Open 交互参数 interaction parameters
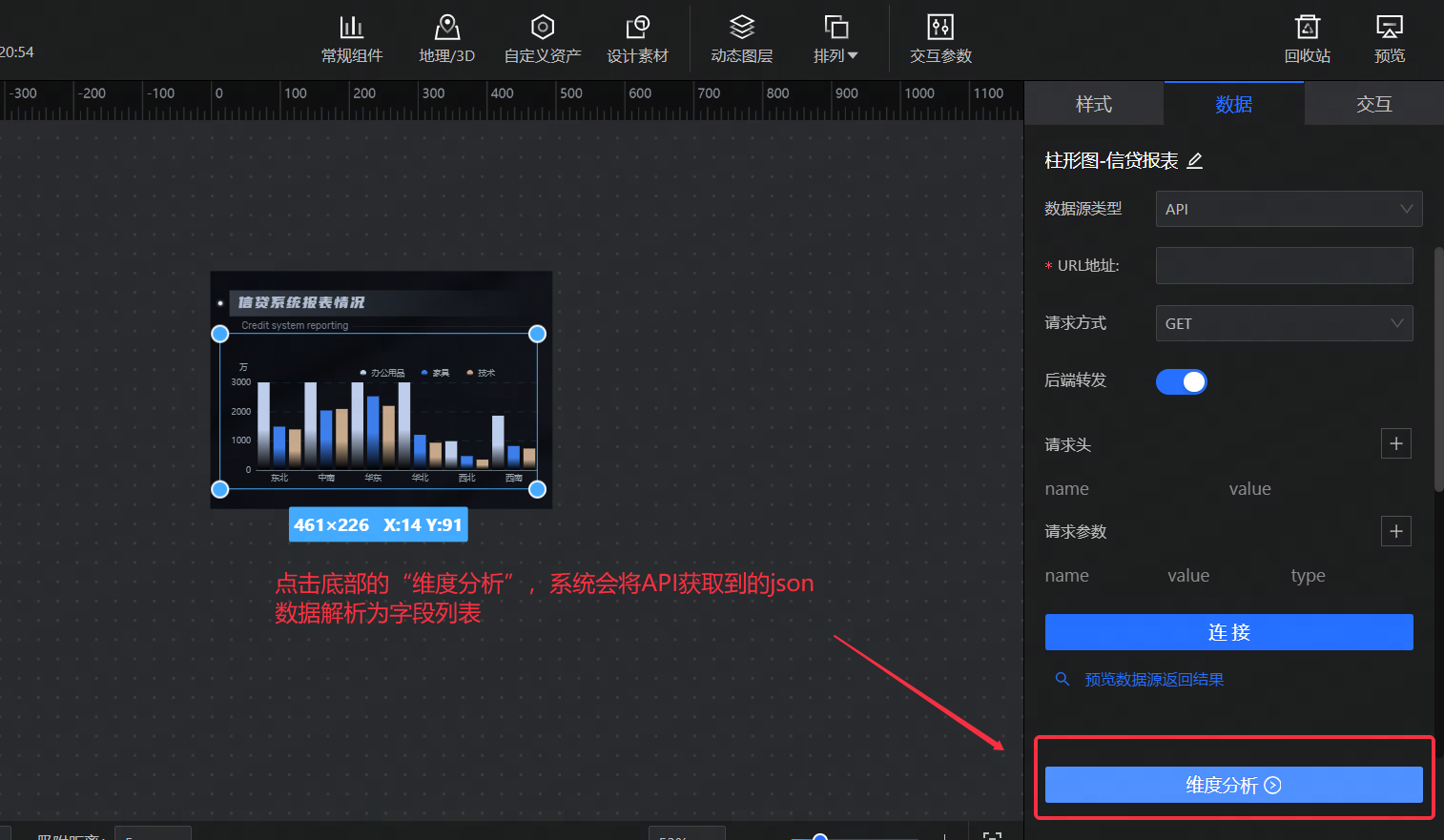 pos(939,38)
